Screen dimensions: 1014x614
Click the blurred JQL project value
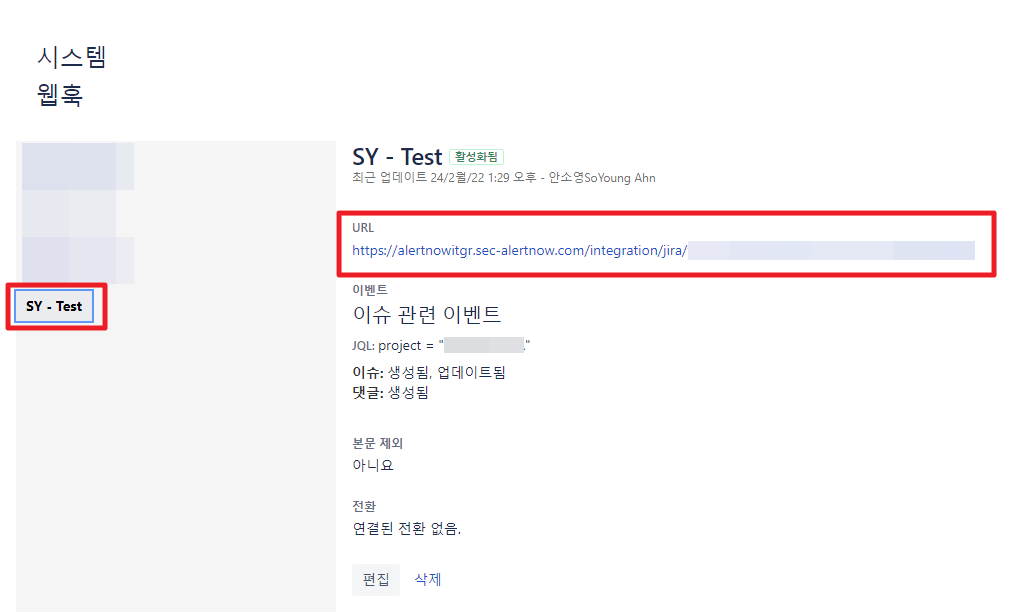pos(484,346)
